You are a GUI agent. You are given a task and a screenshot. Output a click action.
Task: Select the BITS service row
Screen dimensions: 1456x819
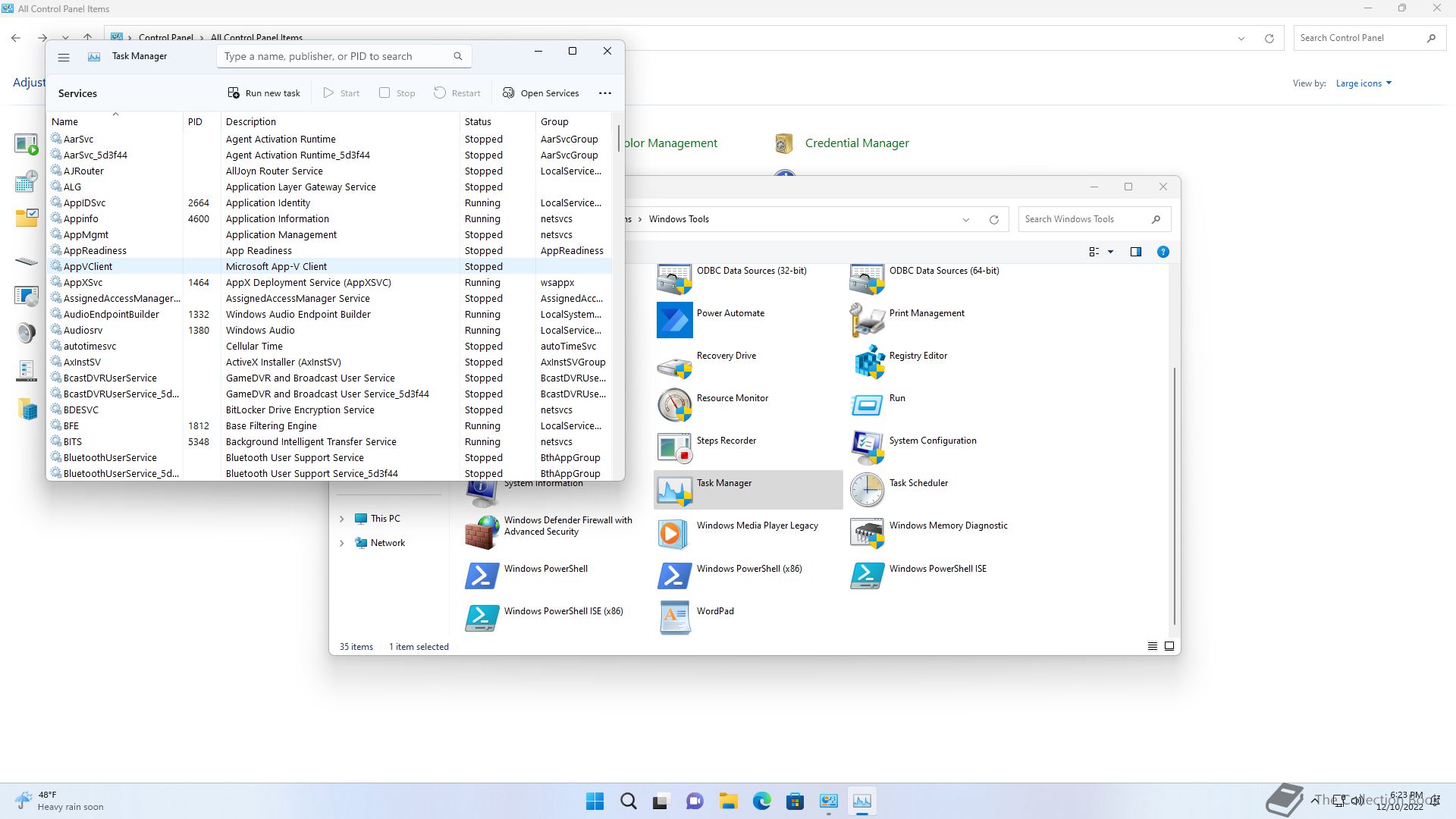pyautogui.click(x=330, y=442)
